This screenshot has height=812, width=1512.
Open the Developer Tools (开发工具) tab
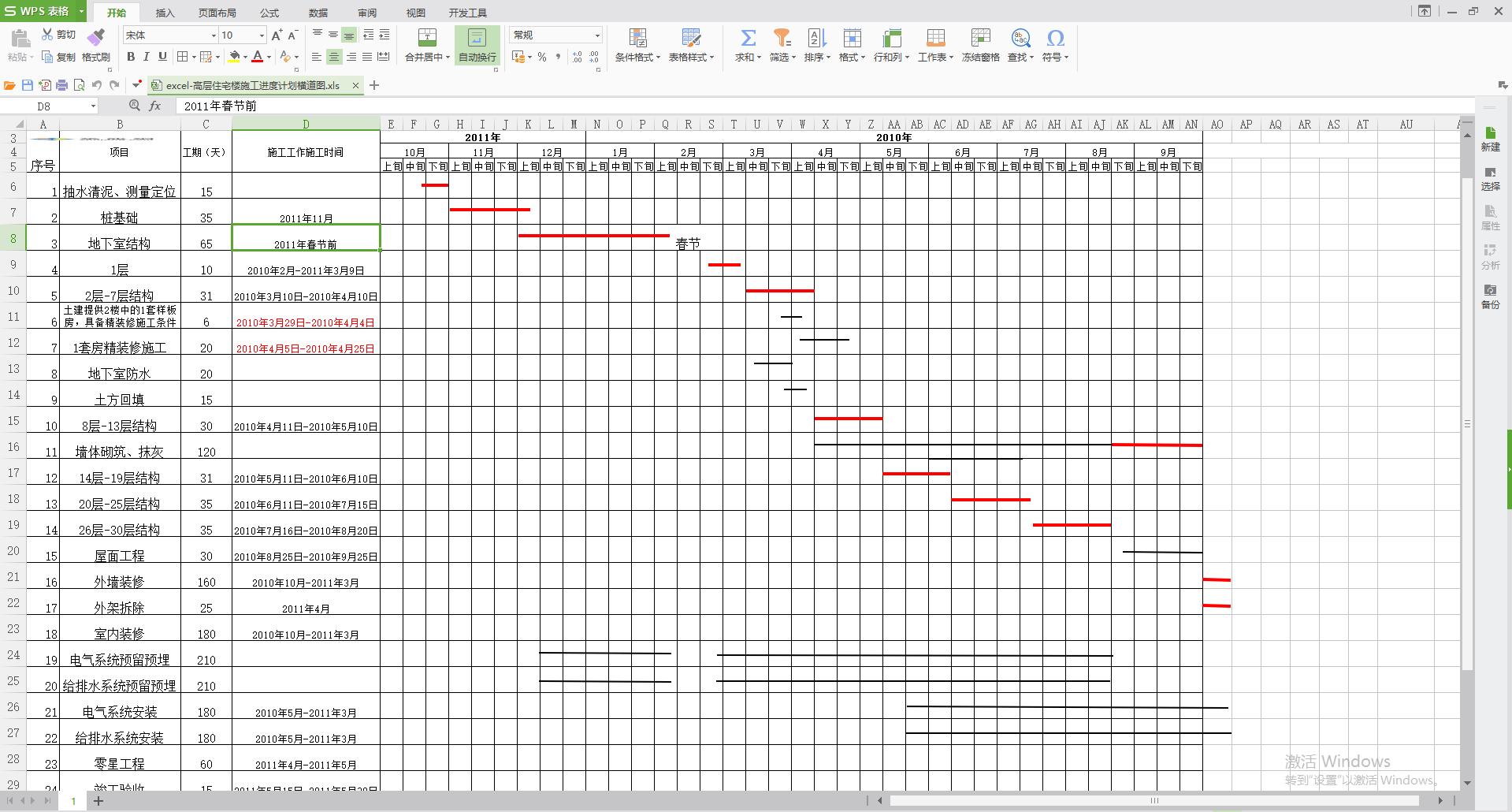click(x=468, y=13)
